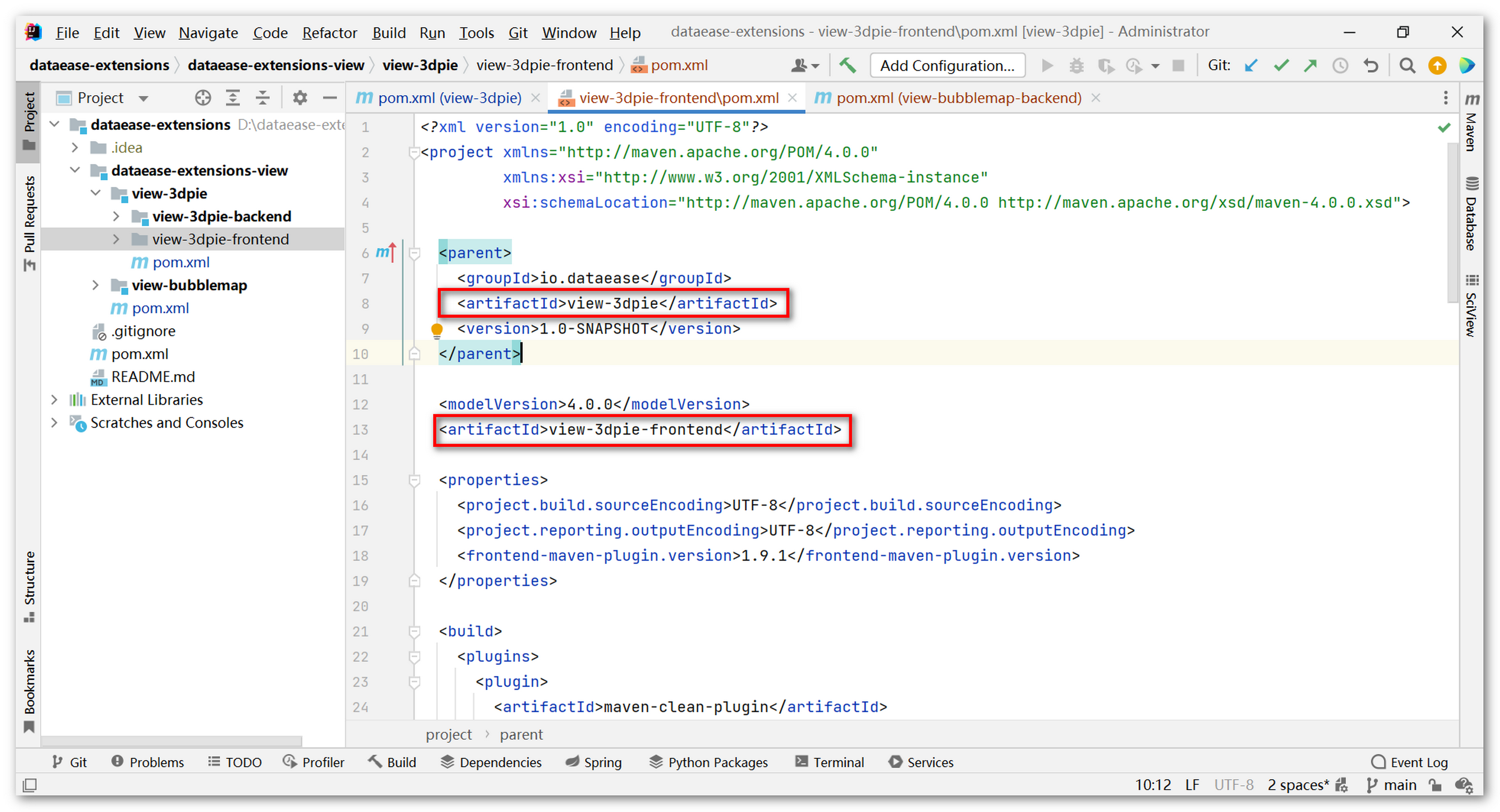Collapse the dataease-extensions-view folder
1500x812 pixels.
pos(75,170)
